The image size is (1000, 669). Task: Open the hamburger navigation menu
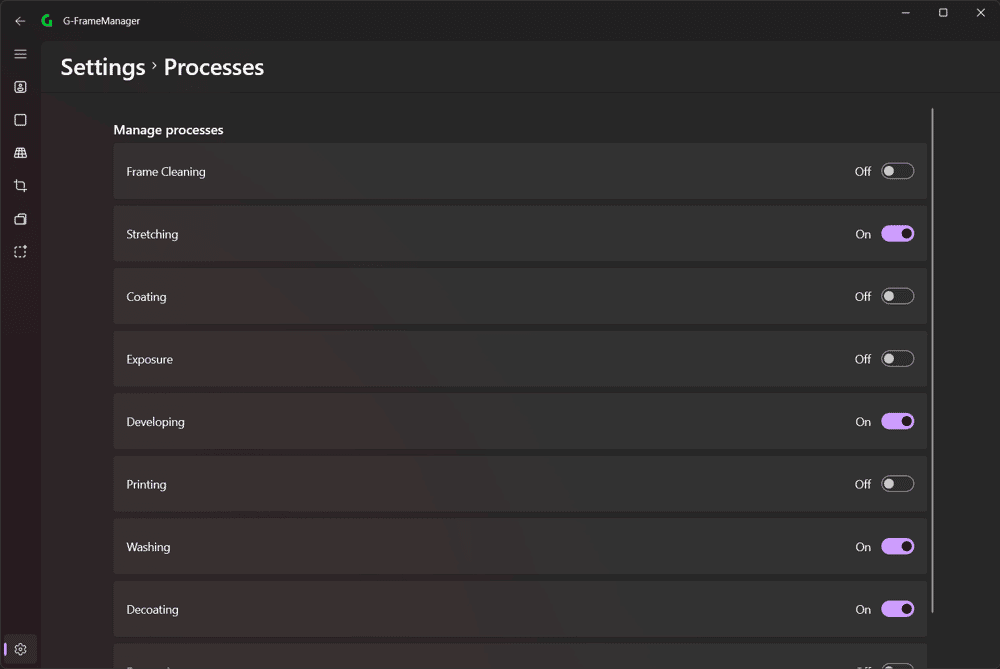[x=20, y=54]
